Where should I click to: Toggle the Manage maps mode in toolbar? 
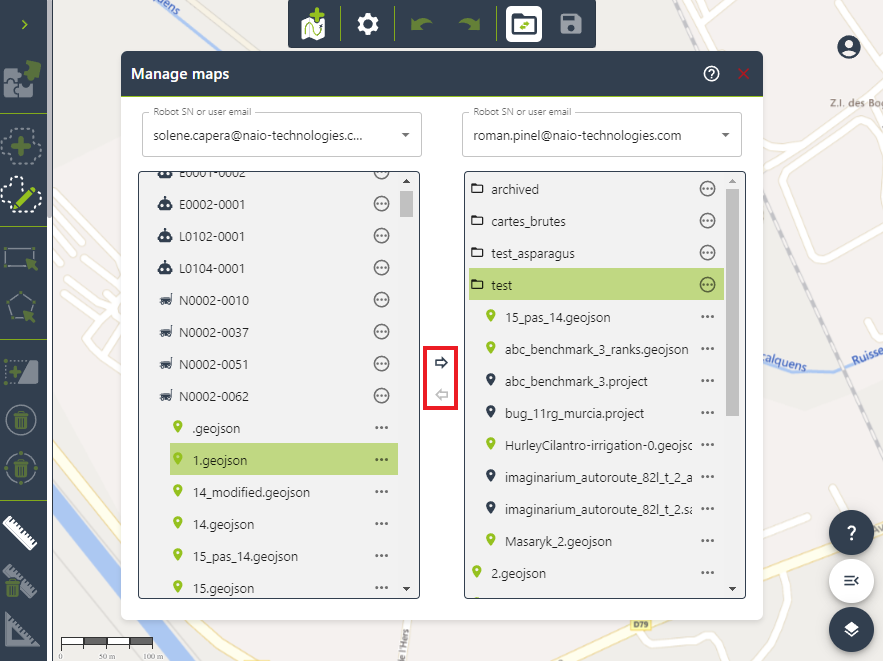point(523,24)
